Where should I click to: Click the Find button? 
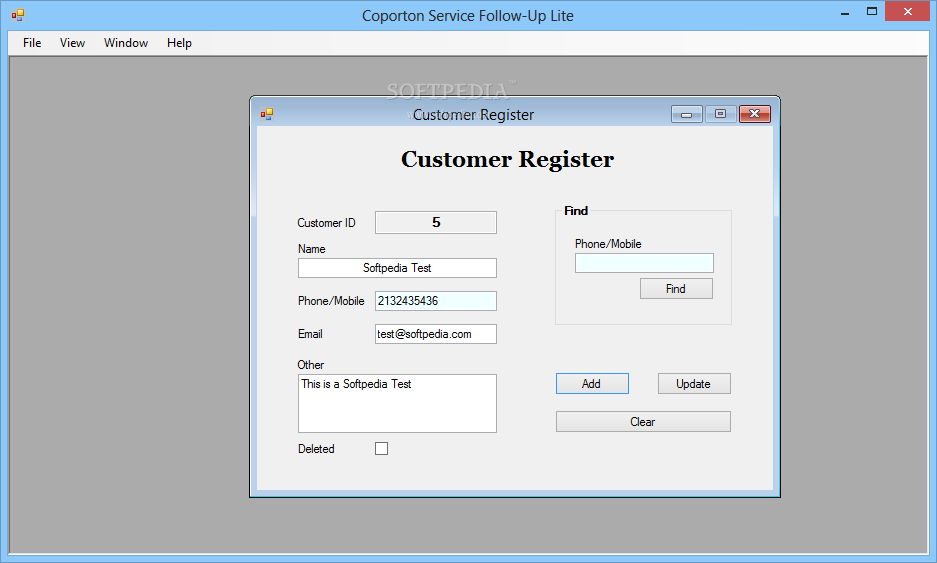676,289
